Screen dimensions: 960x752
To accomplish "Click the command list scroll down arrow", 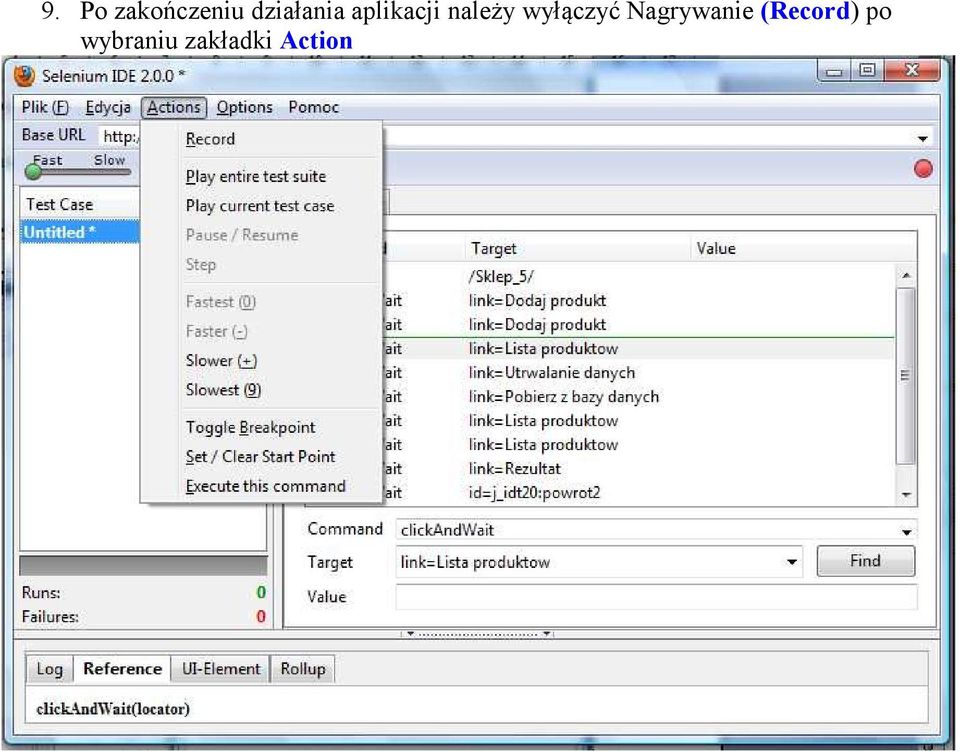I will pos(906,494).
